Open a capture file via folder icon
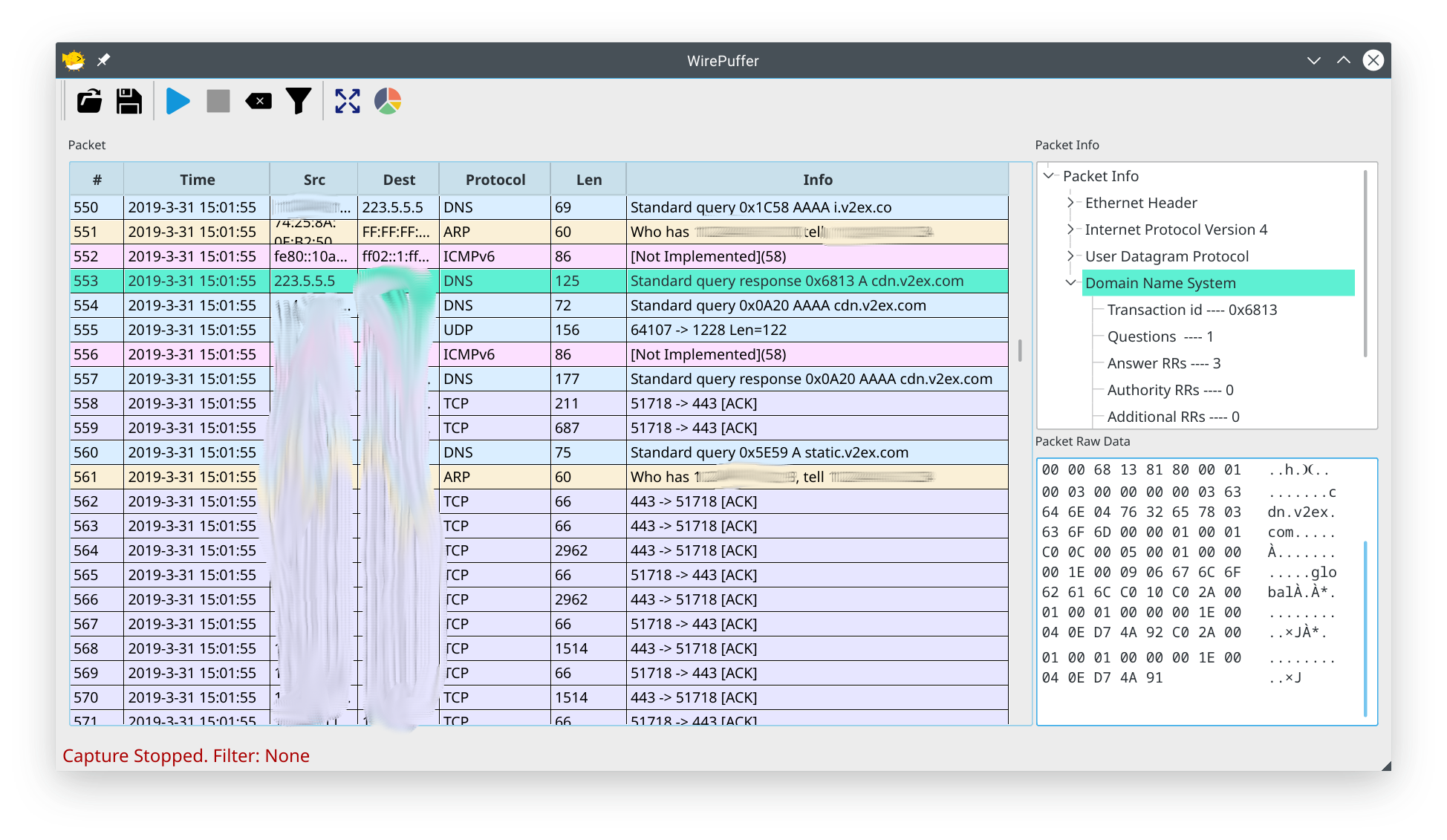This screenshot has width=1447, height=840. pyautogui.click(x=90, y=101)
